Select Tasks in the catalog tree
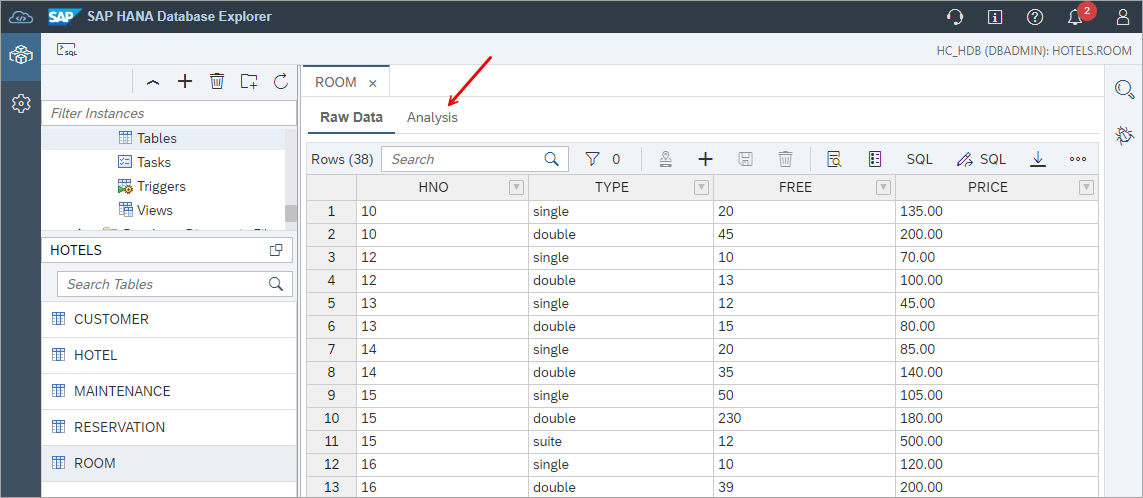Screen dimensions: 1143x498 click(154, 162)
